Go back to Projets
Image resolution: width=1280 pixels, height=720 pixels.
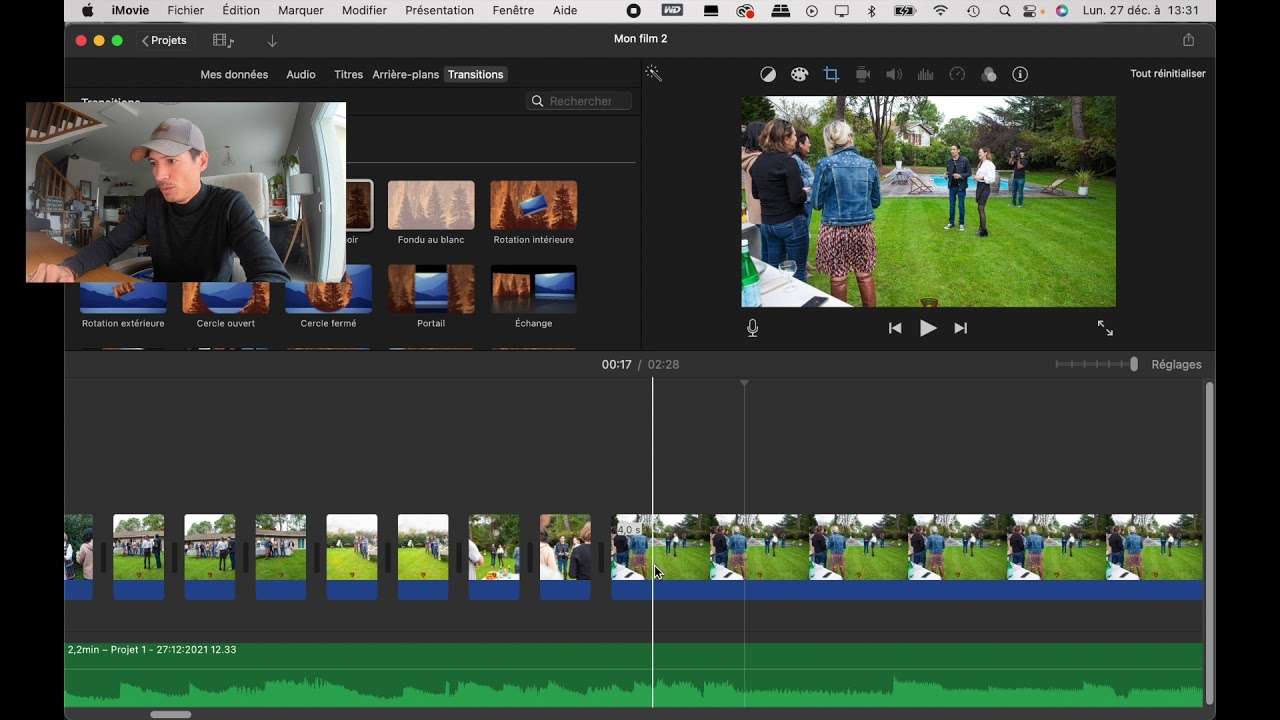click(164, 41)
